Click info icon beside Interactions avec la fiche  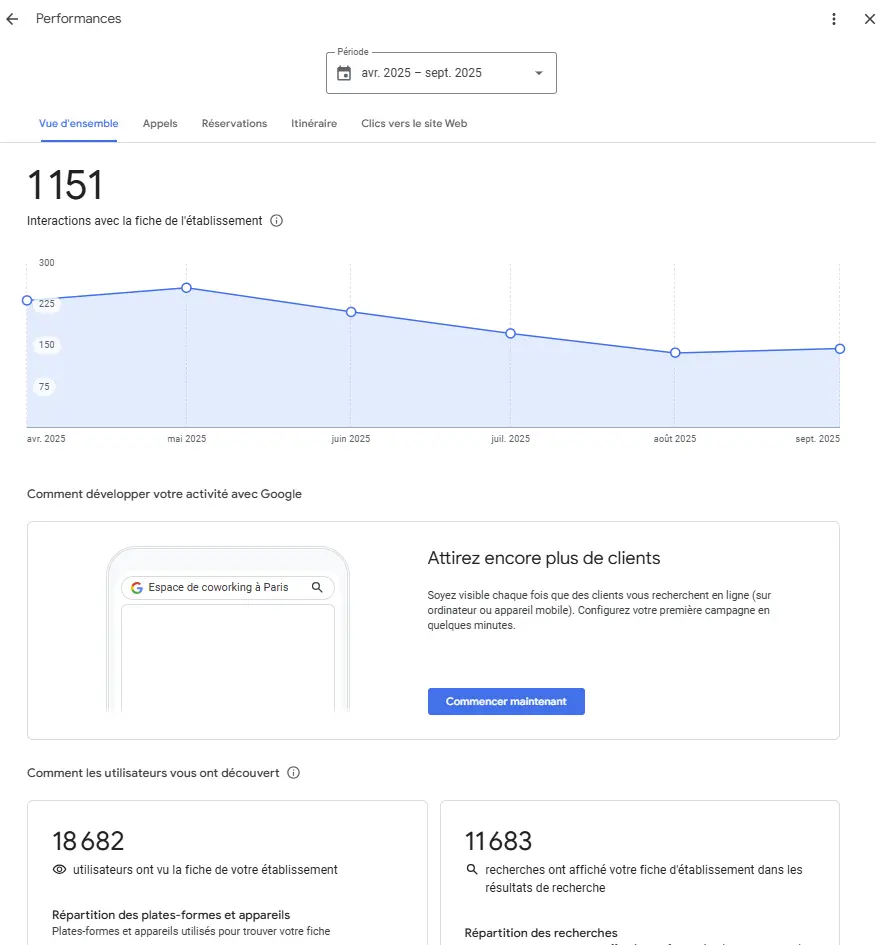pyautogui.click(x=277, y=221)
